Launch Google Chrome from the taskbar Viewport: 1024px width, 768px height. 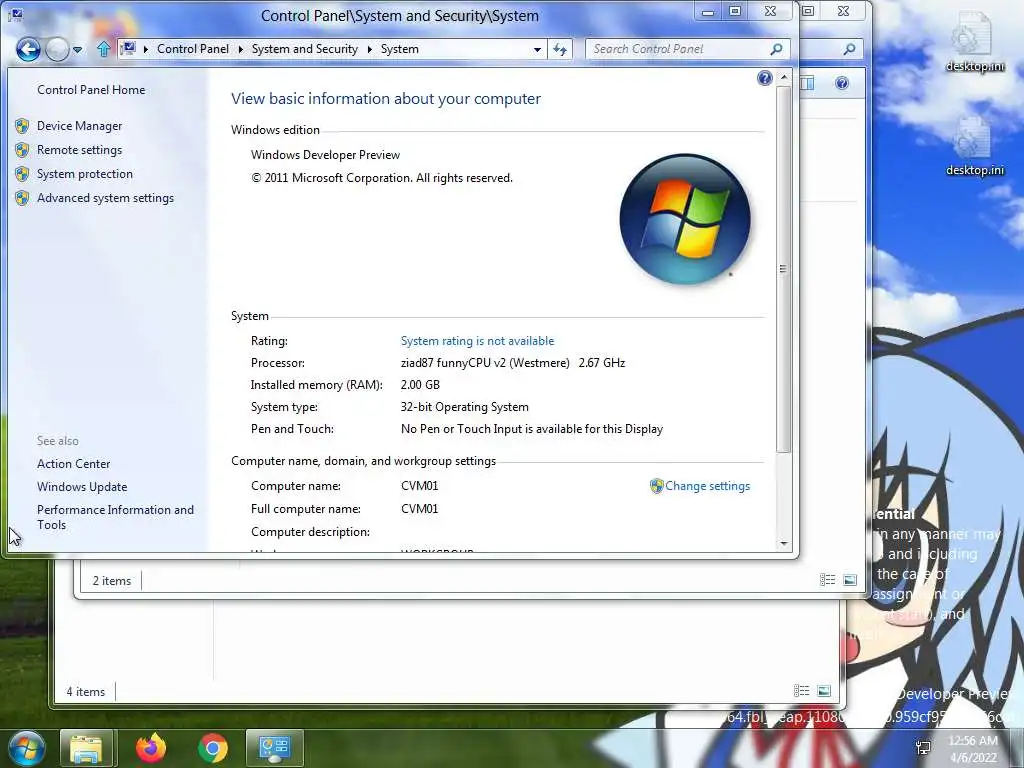[213, 748]
